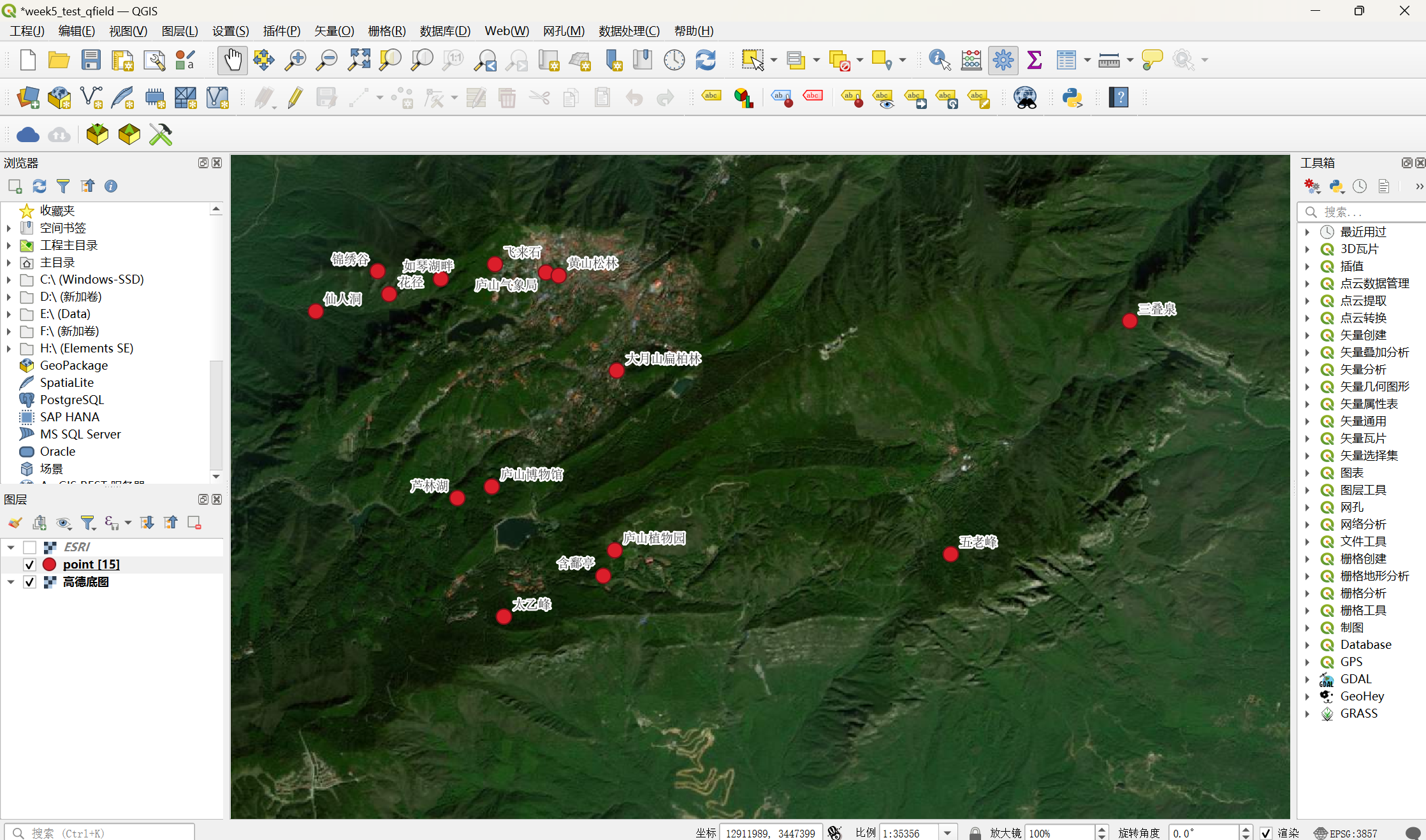
Task: Click the red point layer symbol swatch
Action: pyautogui.click(x=49, y=564)
